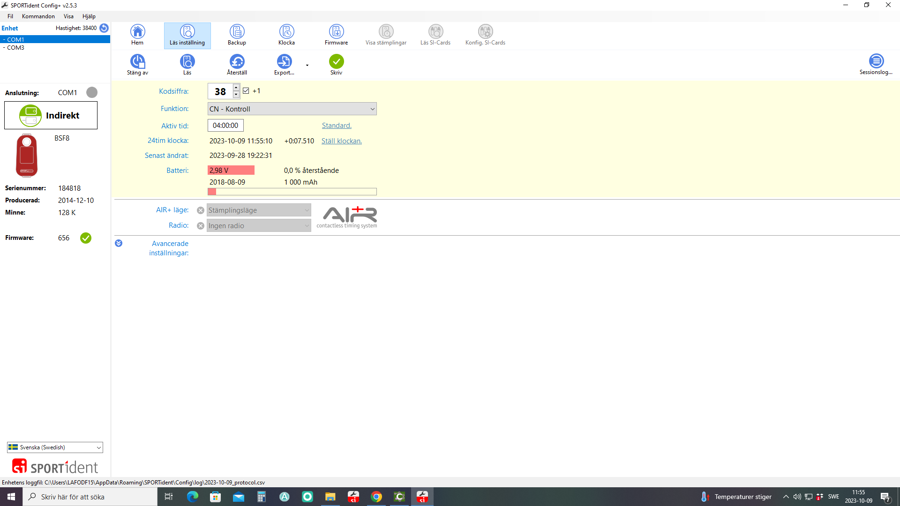900x506 pixels.
Task: Open the Hem home toolbar icon
Action: [x=137, y=35]
